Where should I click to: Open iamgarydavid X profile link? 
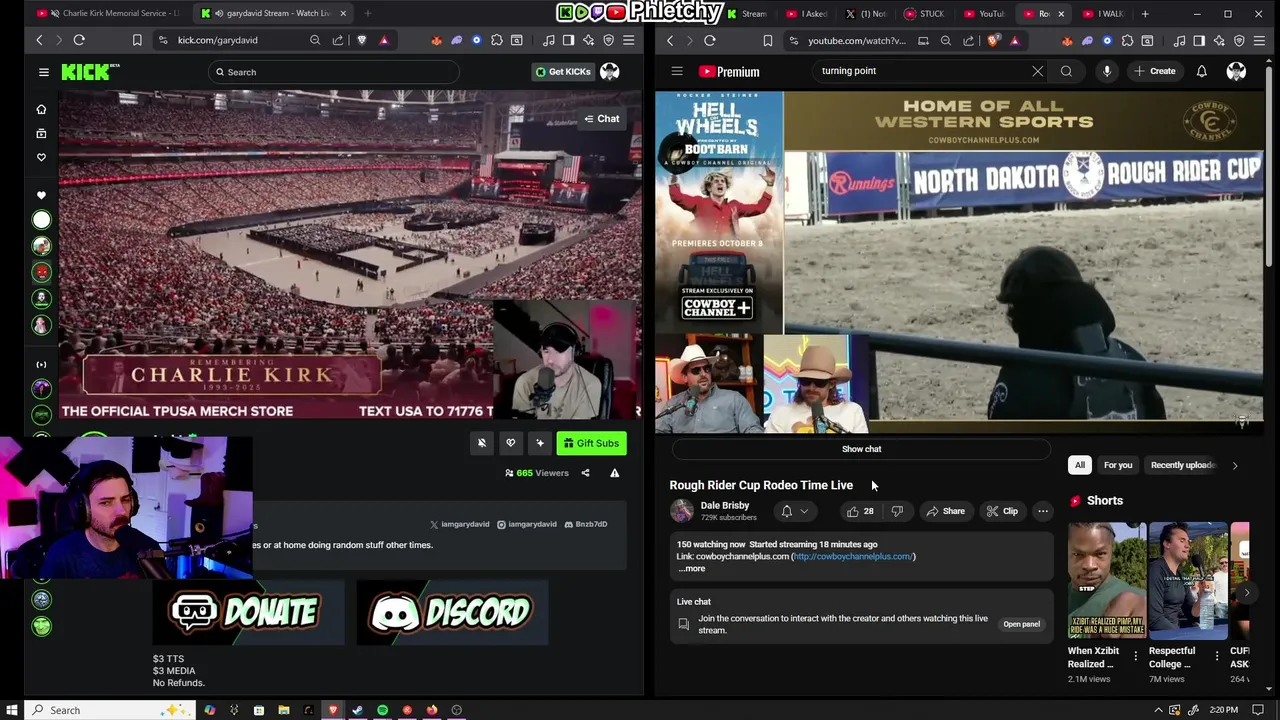460,524
